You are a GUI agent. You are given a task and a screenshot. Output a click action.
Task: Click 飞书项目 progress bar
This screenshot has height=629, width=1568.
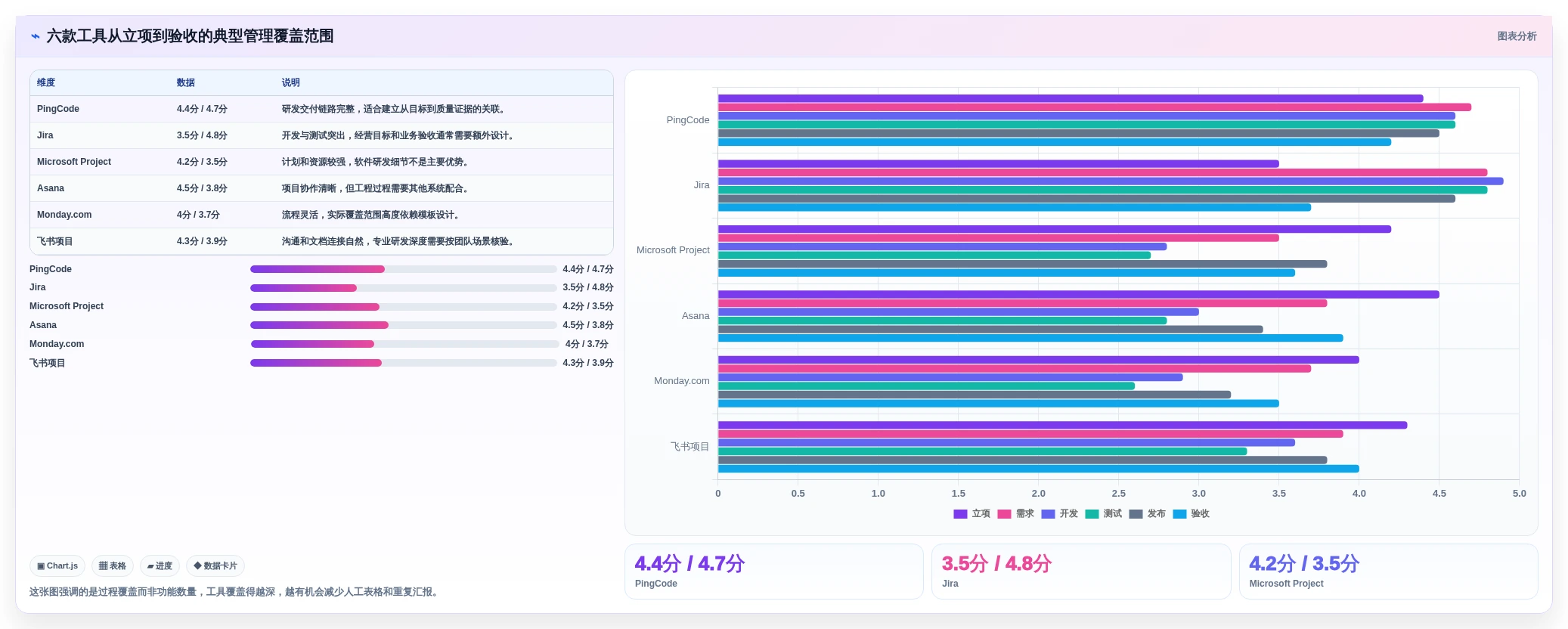pyautogui.click(x=404, y=363)
